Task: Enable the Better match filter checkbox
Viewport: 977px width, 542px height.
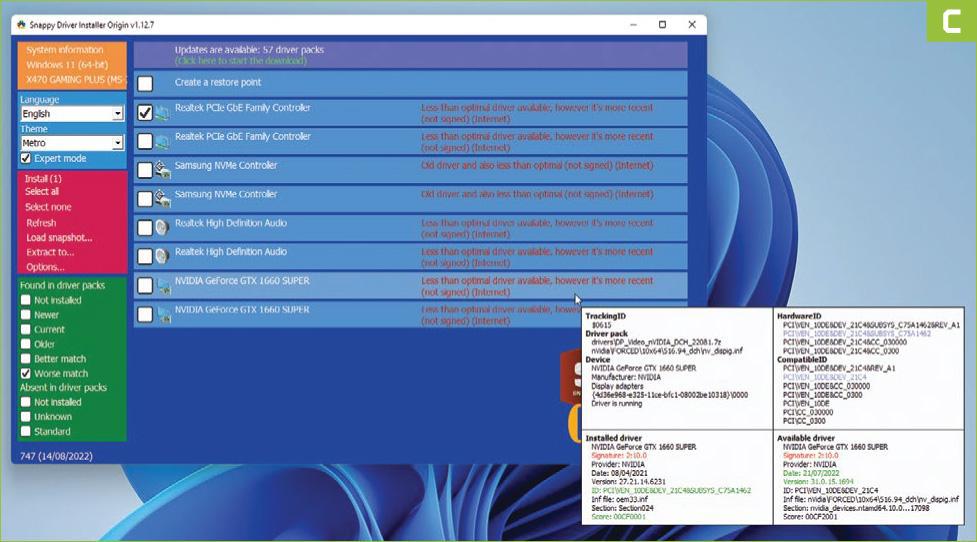Action: pyautogui.click(x=26, y=359)
